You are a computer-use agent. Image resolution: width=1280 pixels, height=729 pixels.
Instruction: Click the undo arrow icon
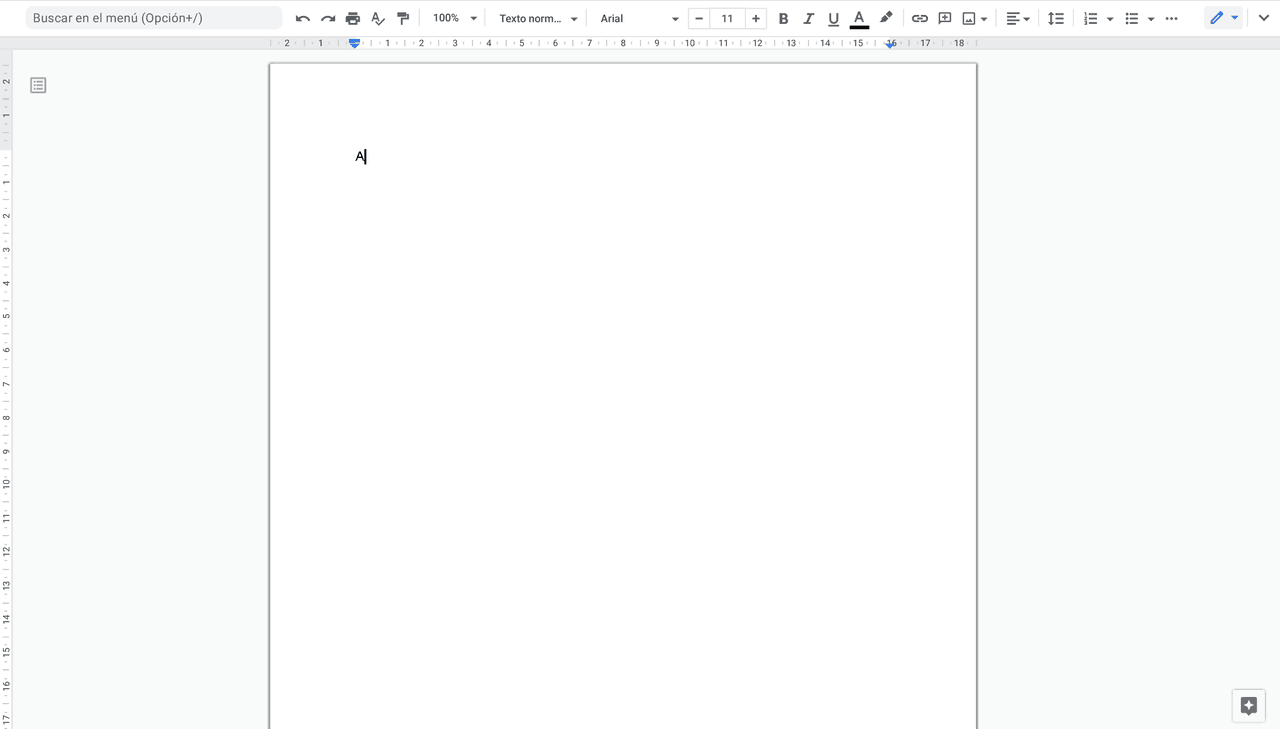tap(303, 19)
